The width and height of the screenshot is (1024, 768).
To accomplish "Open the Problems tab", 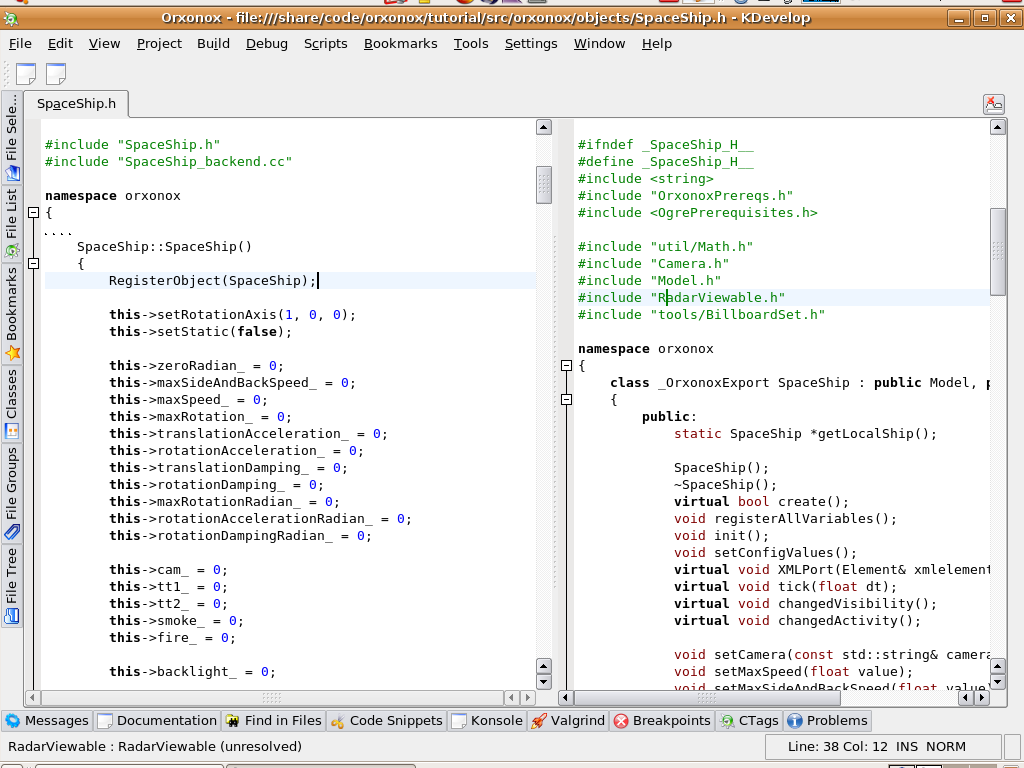I will click(x=828, y=720).
